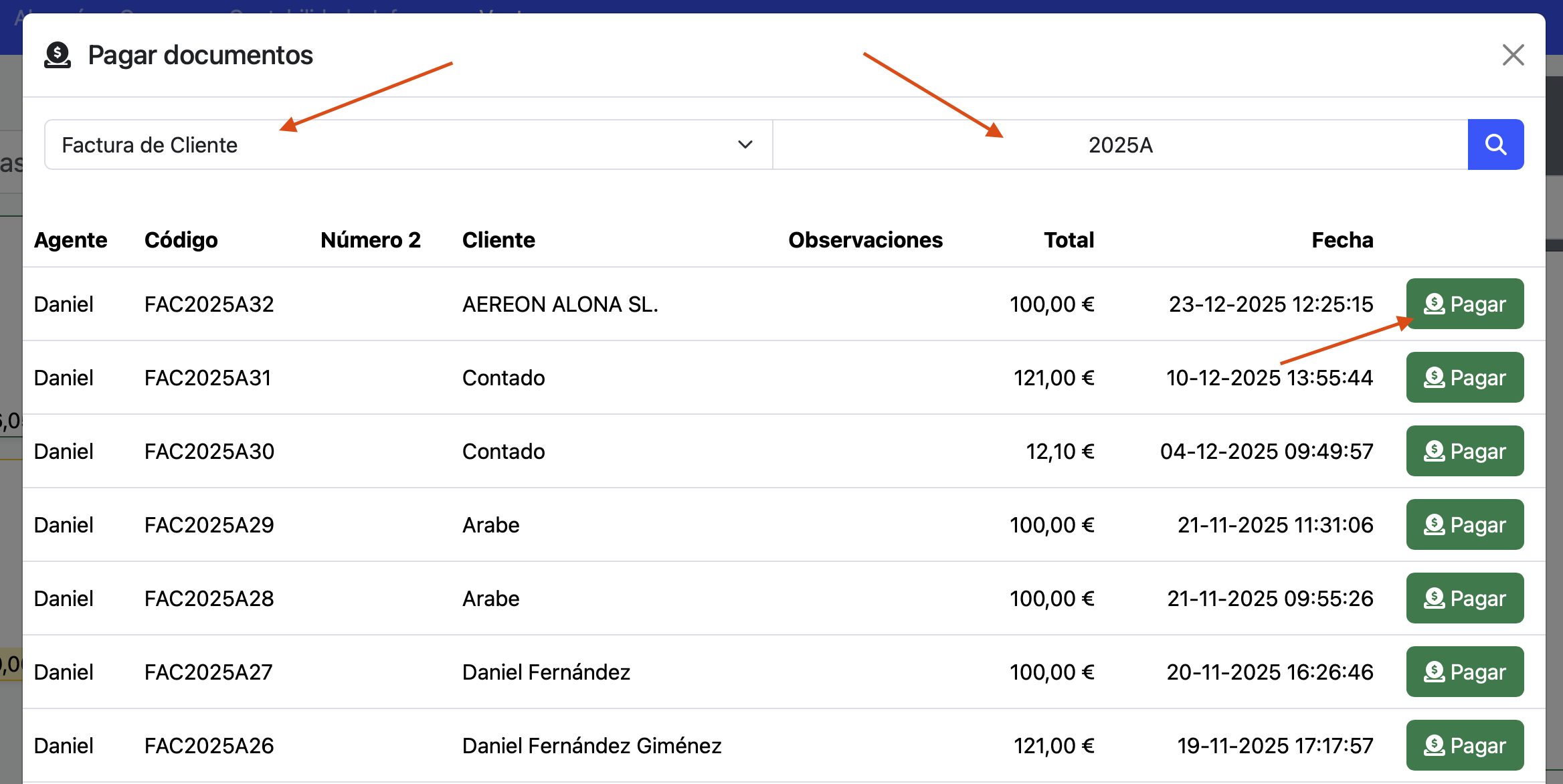
Task: Click the dollar icon on Pagar for FAC2025A32
Action: [x=1434, y=304]
